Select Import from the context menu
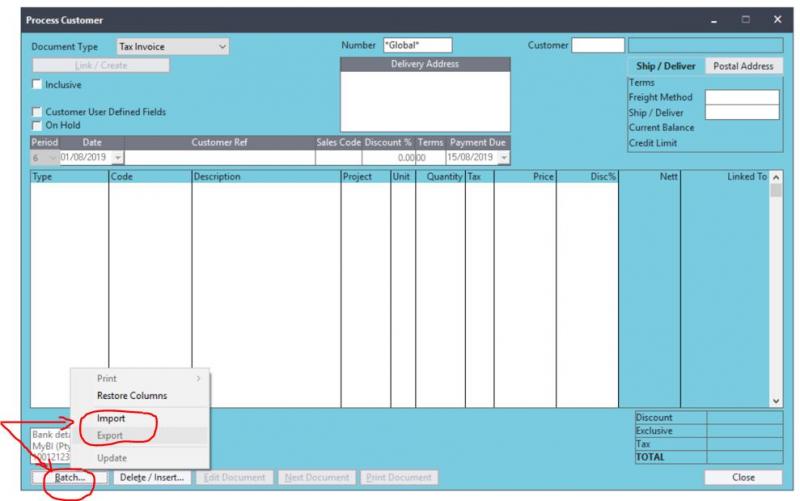 (111, 419)
